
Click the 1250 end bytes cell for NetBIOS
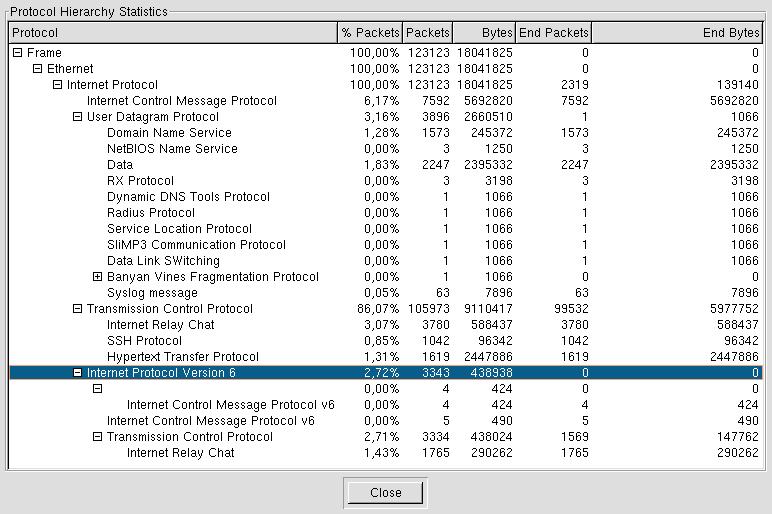tap(744, 149)
